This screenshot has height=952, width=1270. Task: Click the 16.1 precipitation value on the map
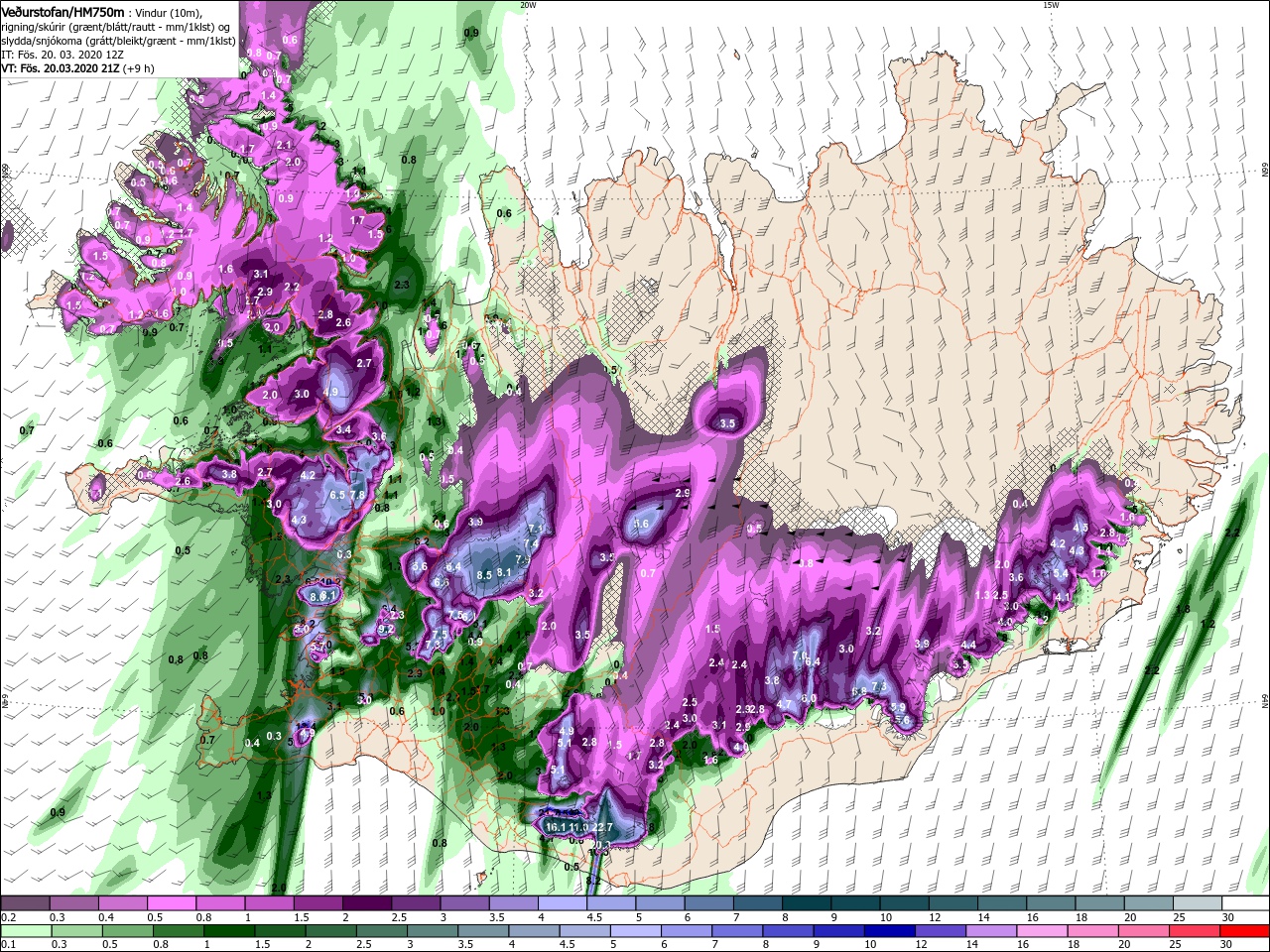[556, 827]
